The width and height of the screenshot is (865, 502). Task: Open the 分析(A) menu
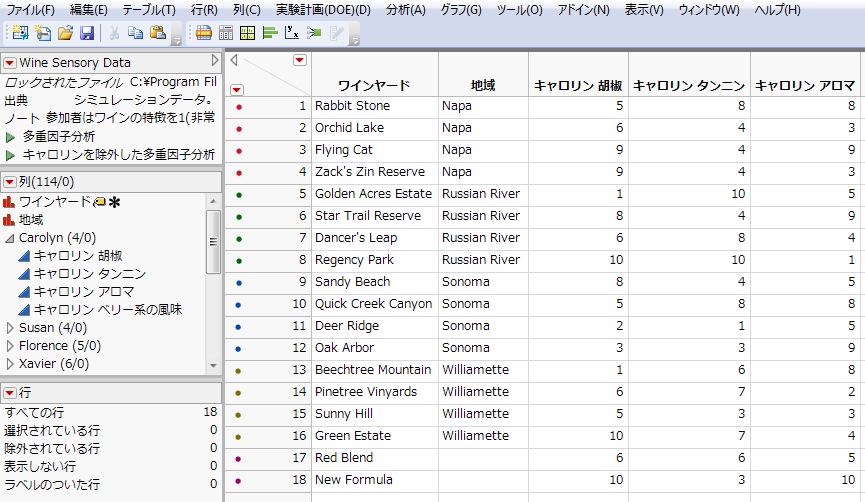click(x=405, y=10)
